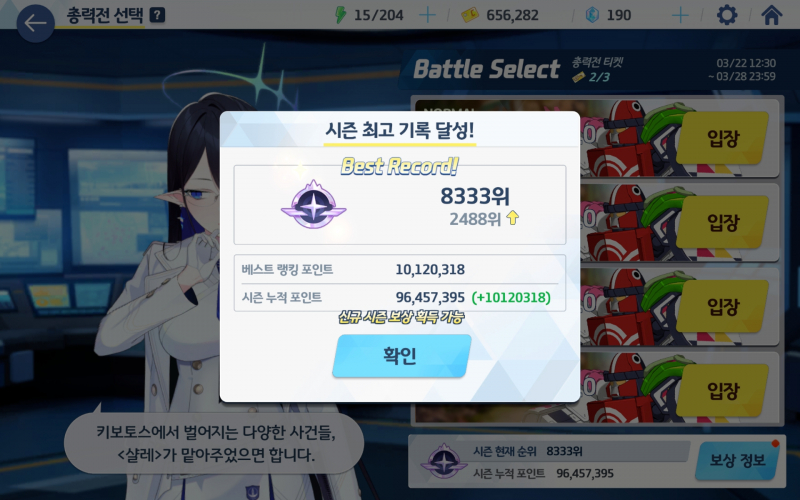Enter the second battle with 입장
Image resolution: width=800 pixels, height=500 pixels.
[723, 222]
